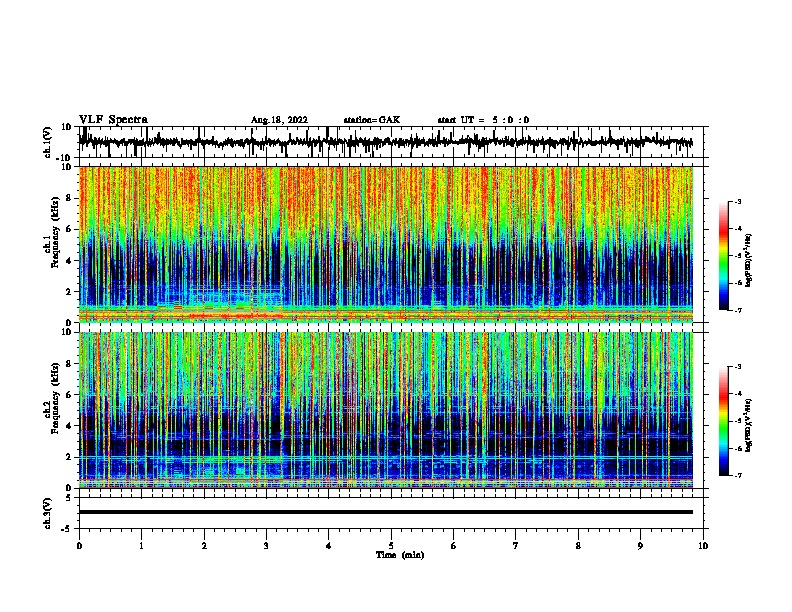Click the '6' frequency tick on ch.2 spectrogram
Image resolution: width=792 pixels, height=612 pixels.
[x=70, y=394]
